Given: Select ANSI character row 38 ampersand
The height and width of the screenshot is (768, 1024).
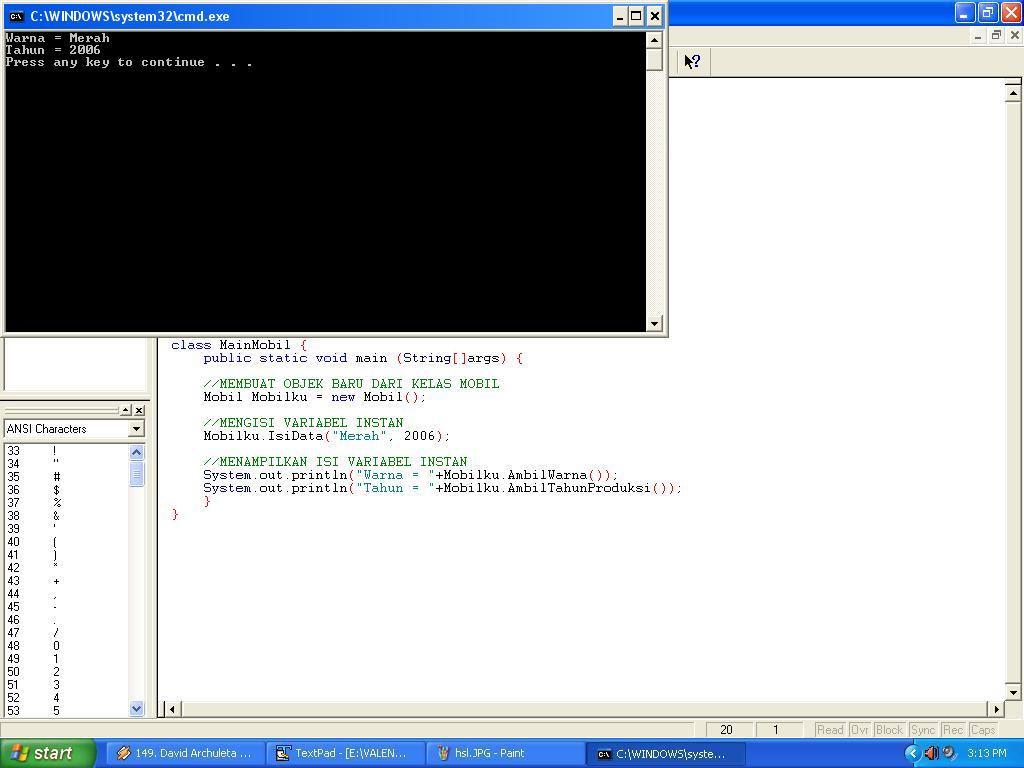Looking at the screenshot, I should pos(65,516).
